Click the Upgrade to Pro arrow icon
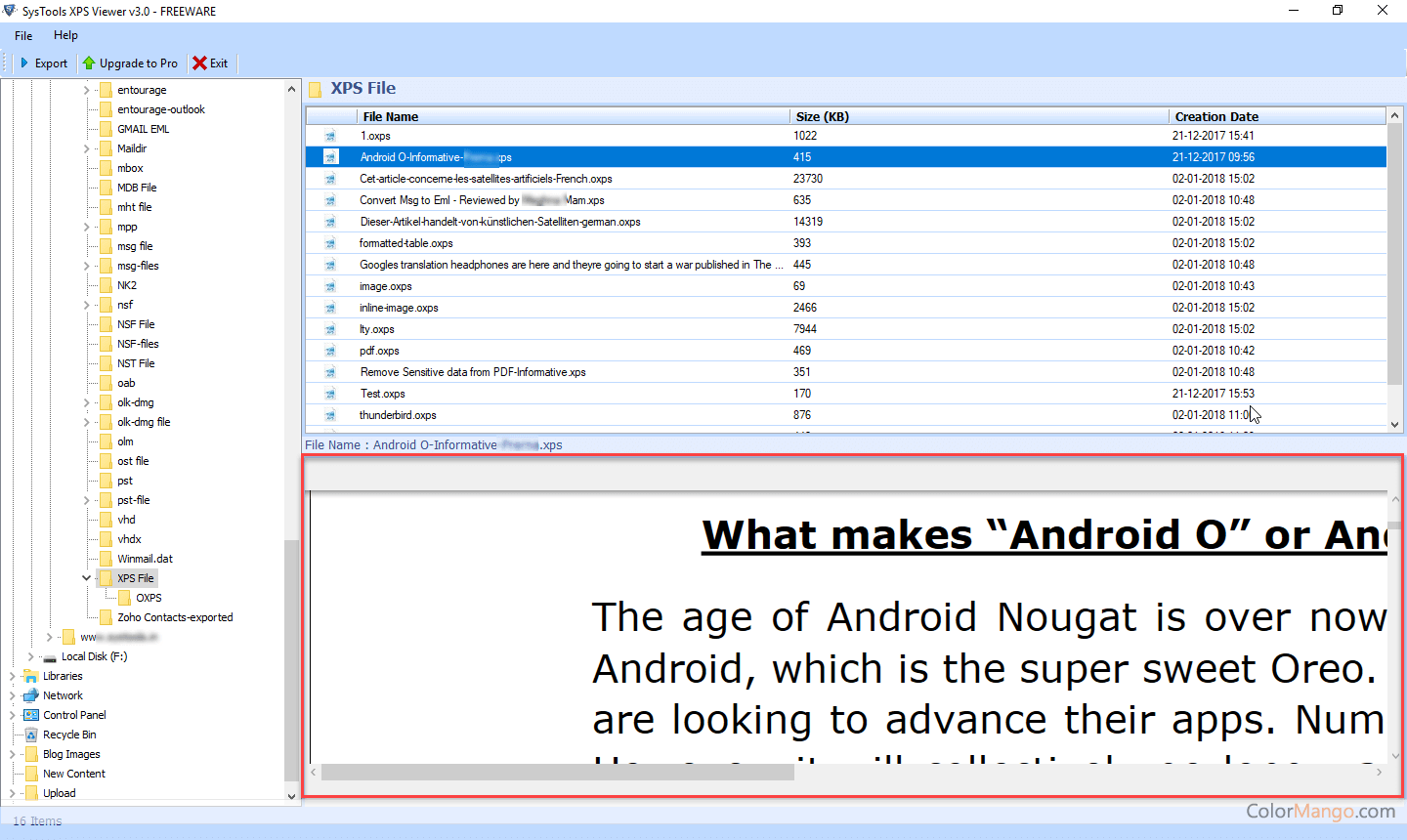 (89, 63)
